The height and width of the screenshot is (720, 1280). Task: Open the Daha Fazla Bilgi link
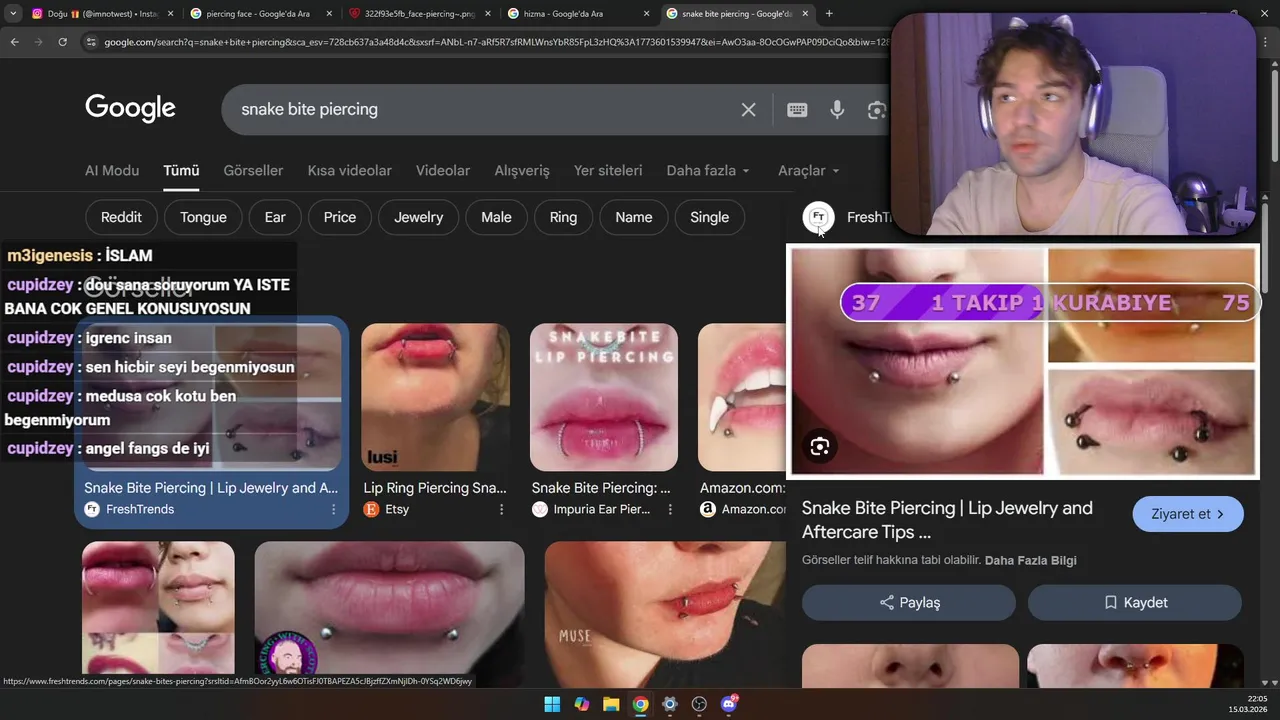click(1031, 561)
